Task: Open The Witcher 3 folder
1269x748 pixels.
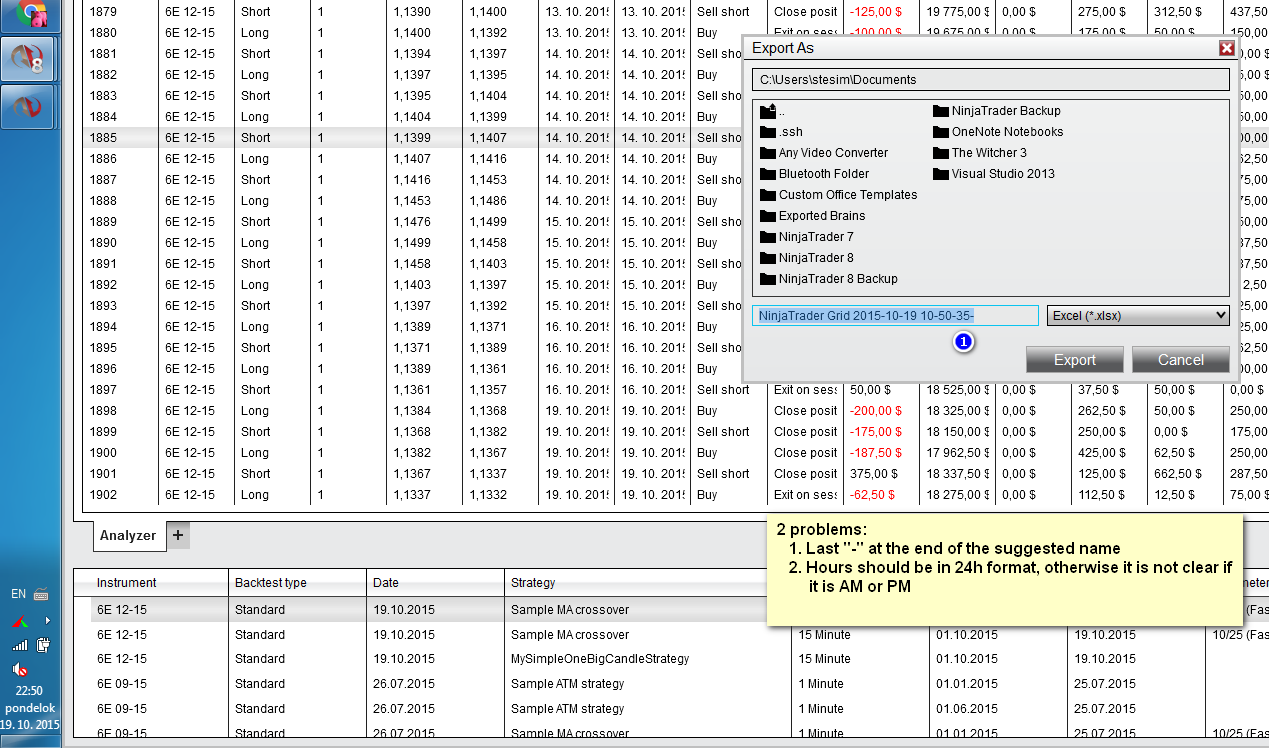Action: tap(980, 153)
